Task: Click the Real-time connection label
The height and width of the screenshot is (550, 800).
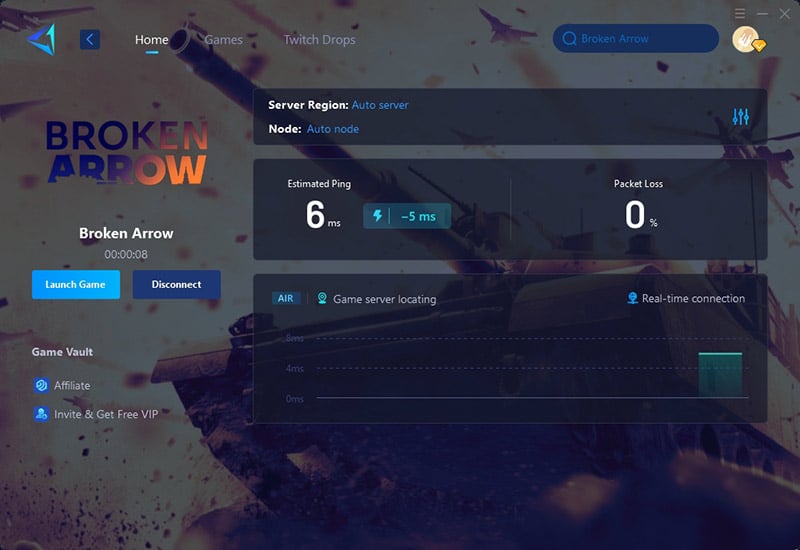Action: pos(693,298)
